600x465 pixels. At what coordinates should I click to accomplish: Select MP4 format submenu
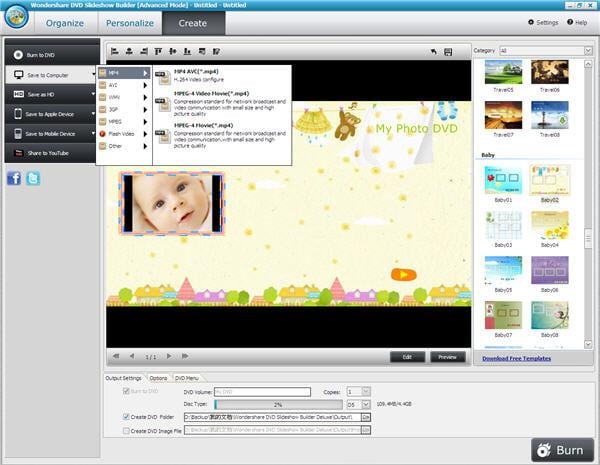click(124, 73)
